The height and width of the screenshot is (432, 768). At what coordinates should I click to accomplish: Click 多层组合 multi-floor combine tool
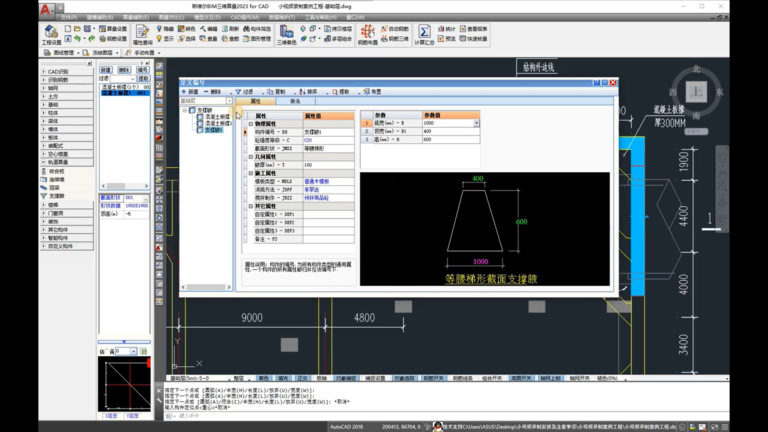coord(338,38)
